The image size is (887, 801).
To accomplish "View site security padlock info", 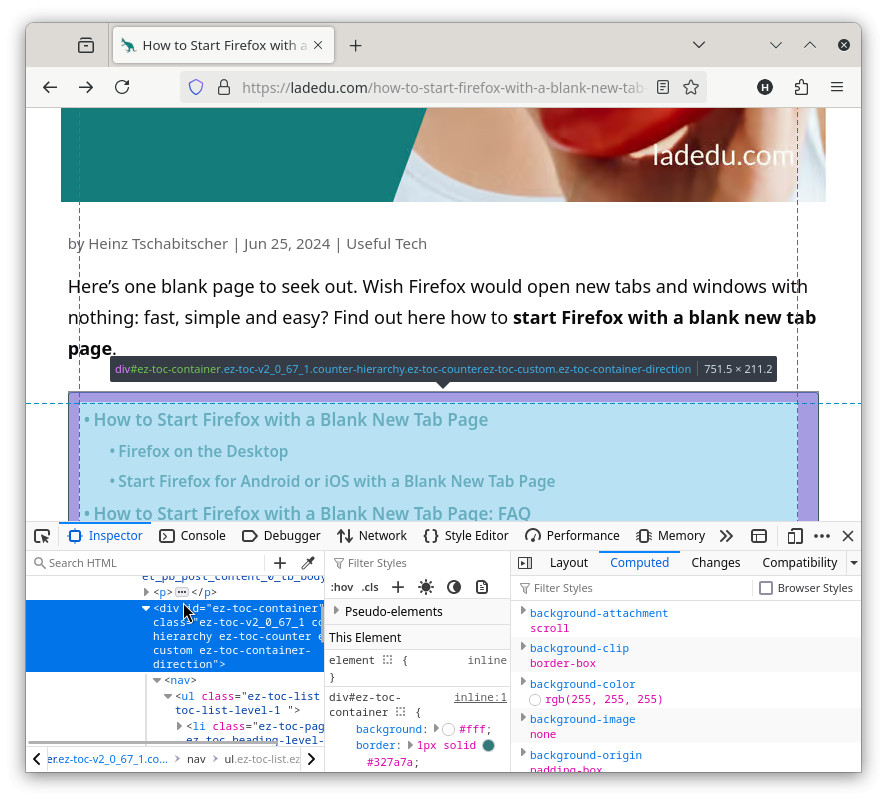I will (224, 87).
